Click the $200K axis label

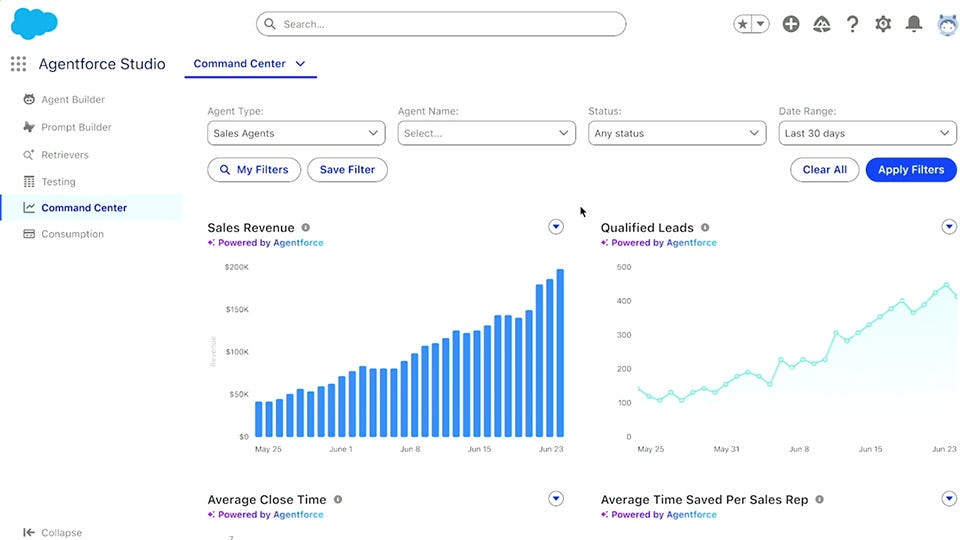click(237, 267)
